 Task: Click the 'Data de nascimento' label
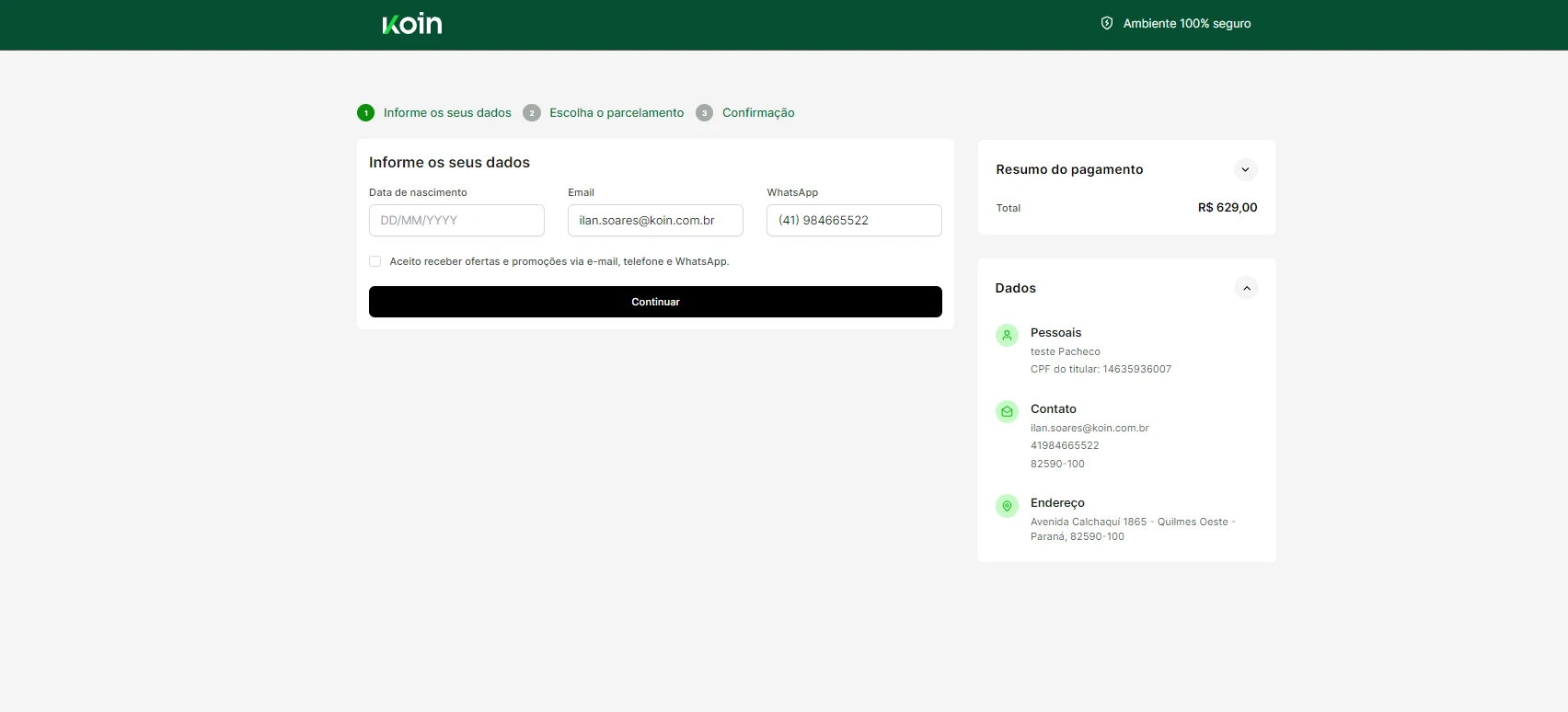click(418, 192)
